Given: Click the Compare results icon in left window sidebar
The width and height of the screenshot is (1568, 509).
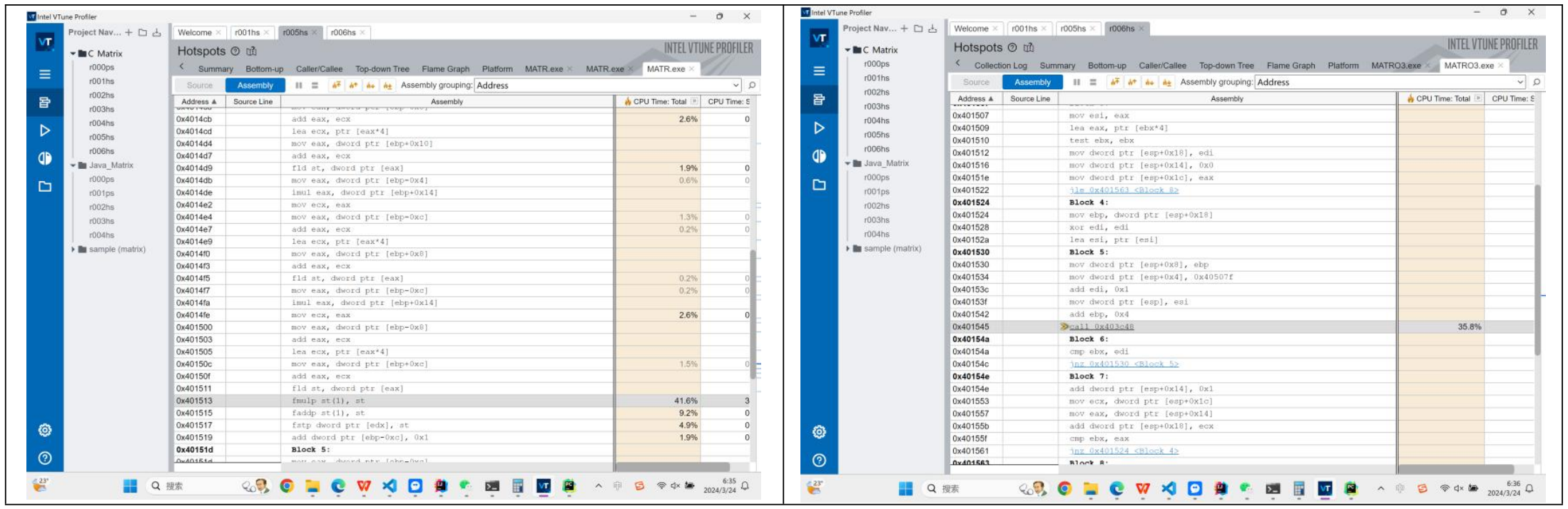Looking at the screenshot, I should (x=45, y=158).
